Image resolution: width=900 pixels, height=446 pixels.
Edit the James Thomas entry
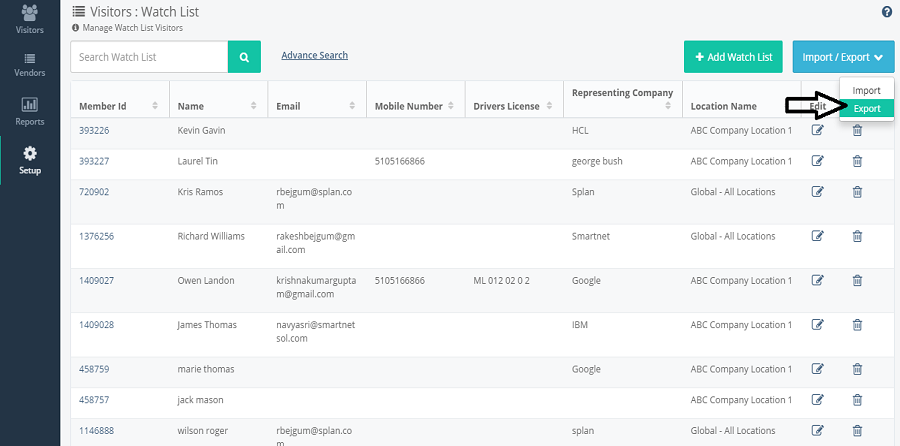[817, 325]
